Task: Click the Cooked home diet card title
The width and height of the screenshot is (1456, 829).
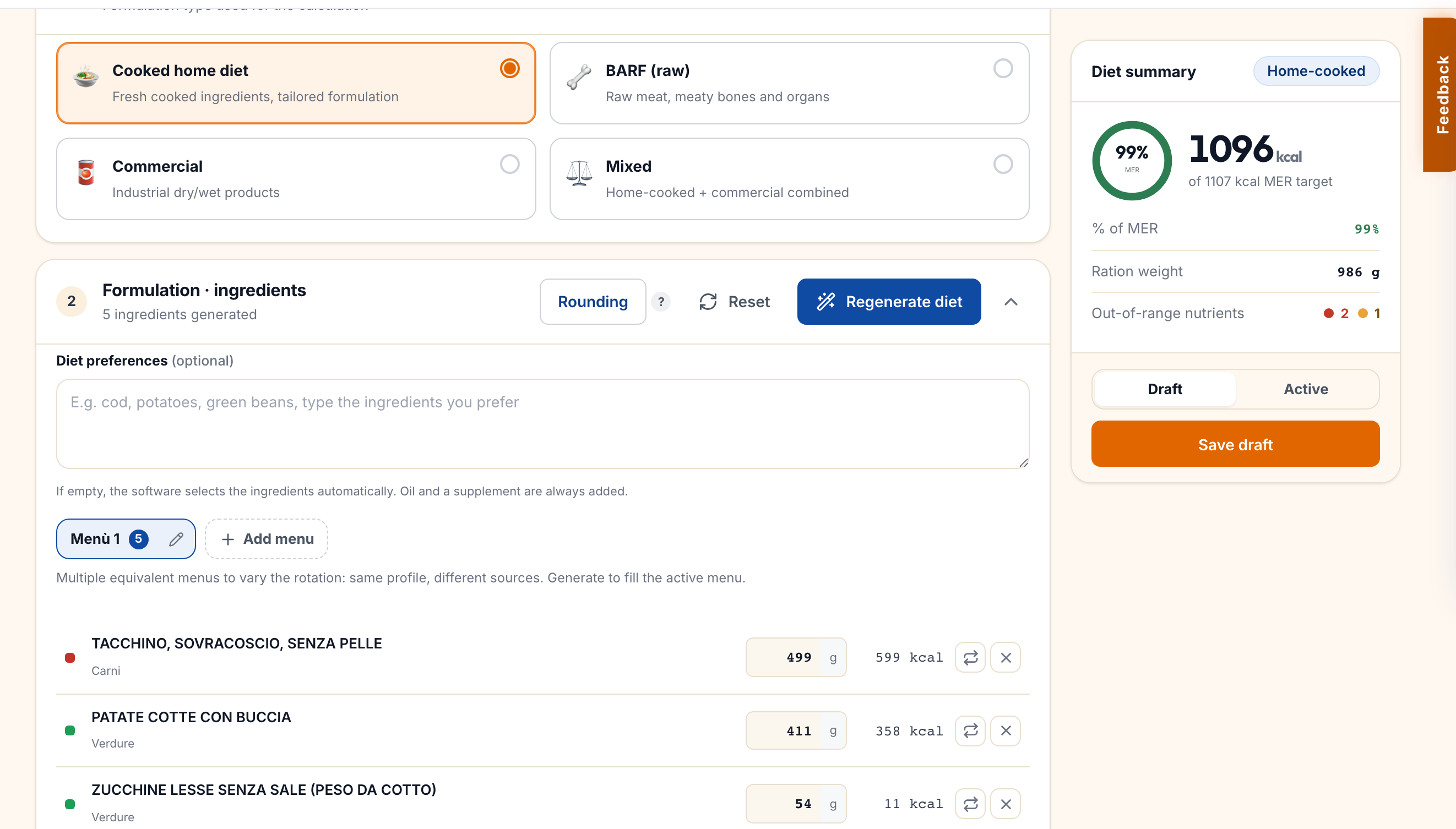Action: click(x=180, y=70)
